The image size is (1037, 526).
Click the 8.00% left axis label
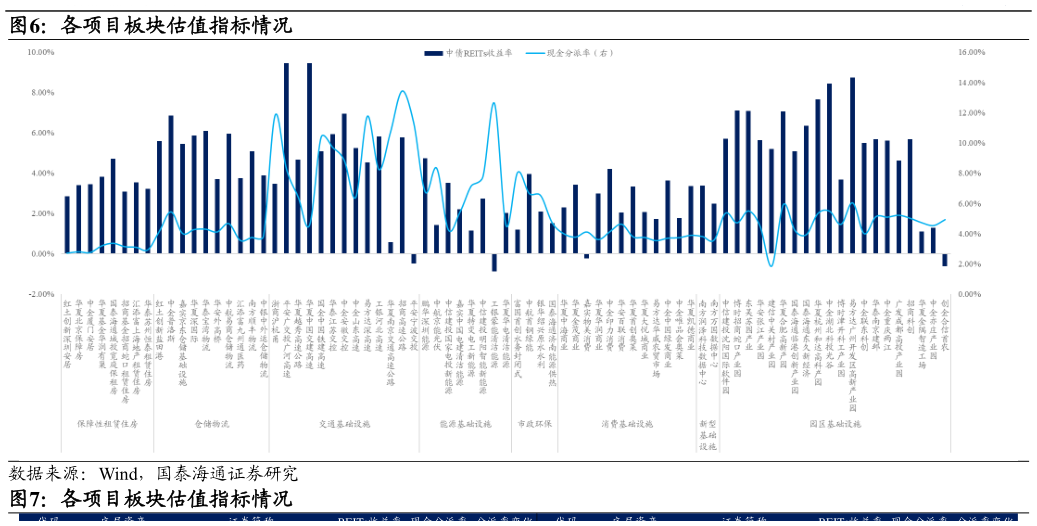pos(42,93)
